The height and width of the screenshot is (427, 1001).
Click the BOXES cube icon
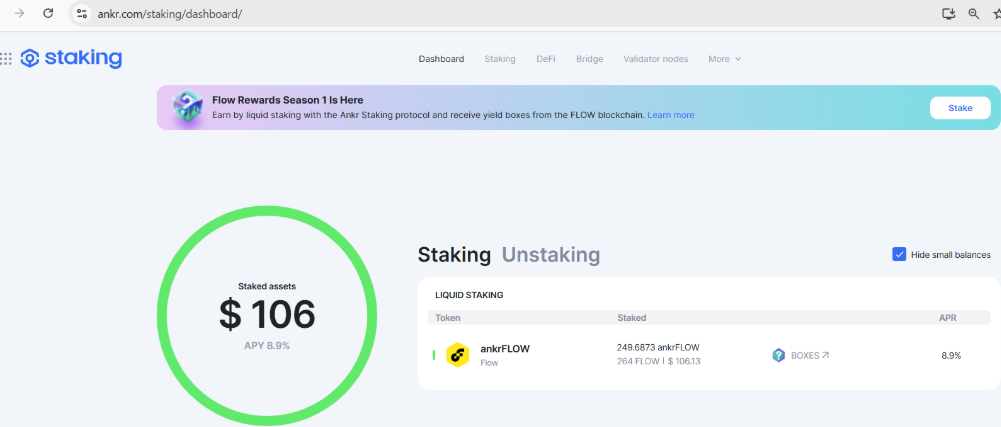(778, 356)
